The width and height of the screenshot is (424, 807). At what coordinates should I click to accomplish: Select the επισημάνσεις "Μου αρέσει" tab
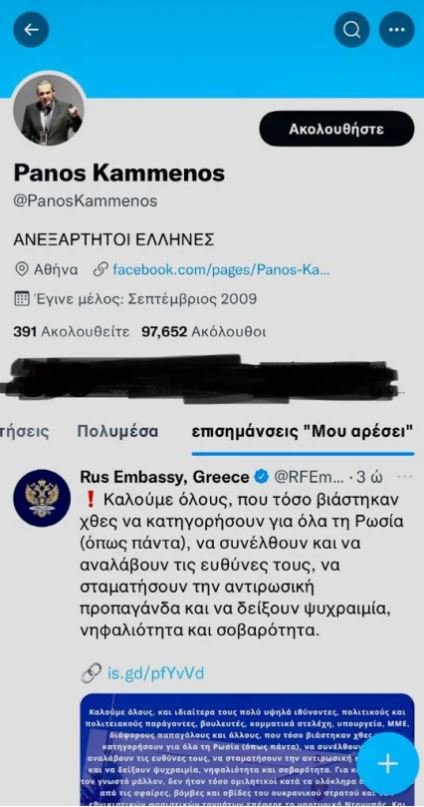click(303, 431)
